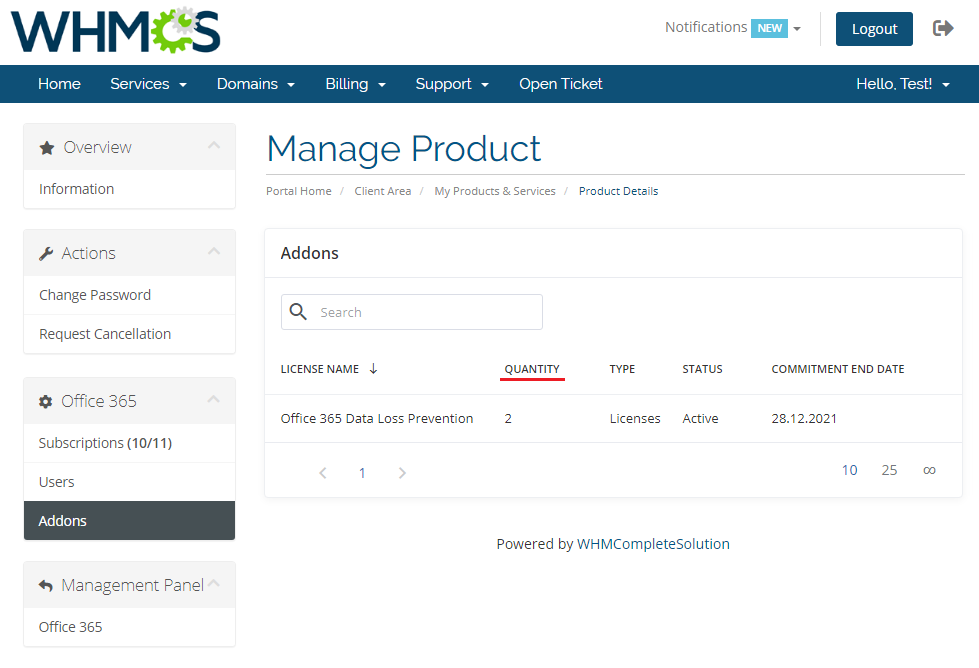Screen dimensions: 979x668
Task: Click the WHMCS logo
Action: tap(116, 31)
